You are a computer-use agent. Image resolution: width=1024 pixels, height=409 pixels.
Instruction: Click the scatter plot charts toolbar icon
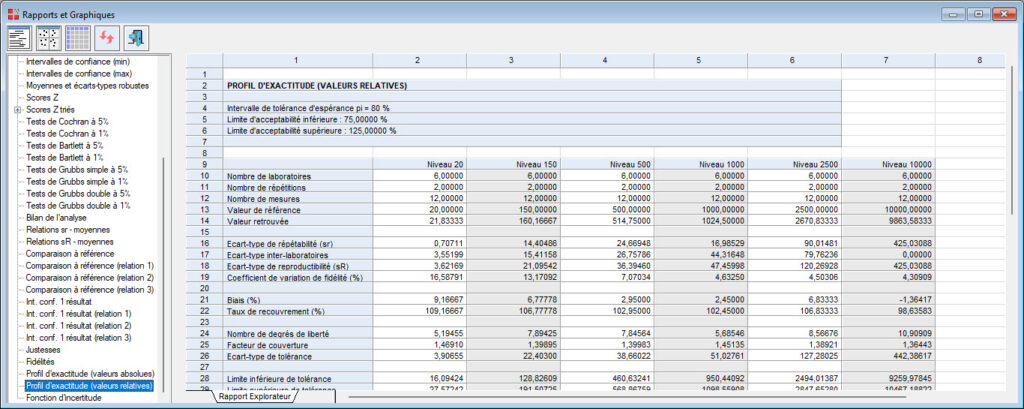point(48,38)
